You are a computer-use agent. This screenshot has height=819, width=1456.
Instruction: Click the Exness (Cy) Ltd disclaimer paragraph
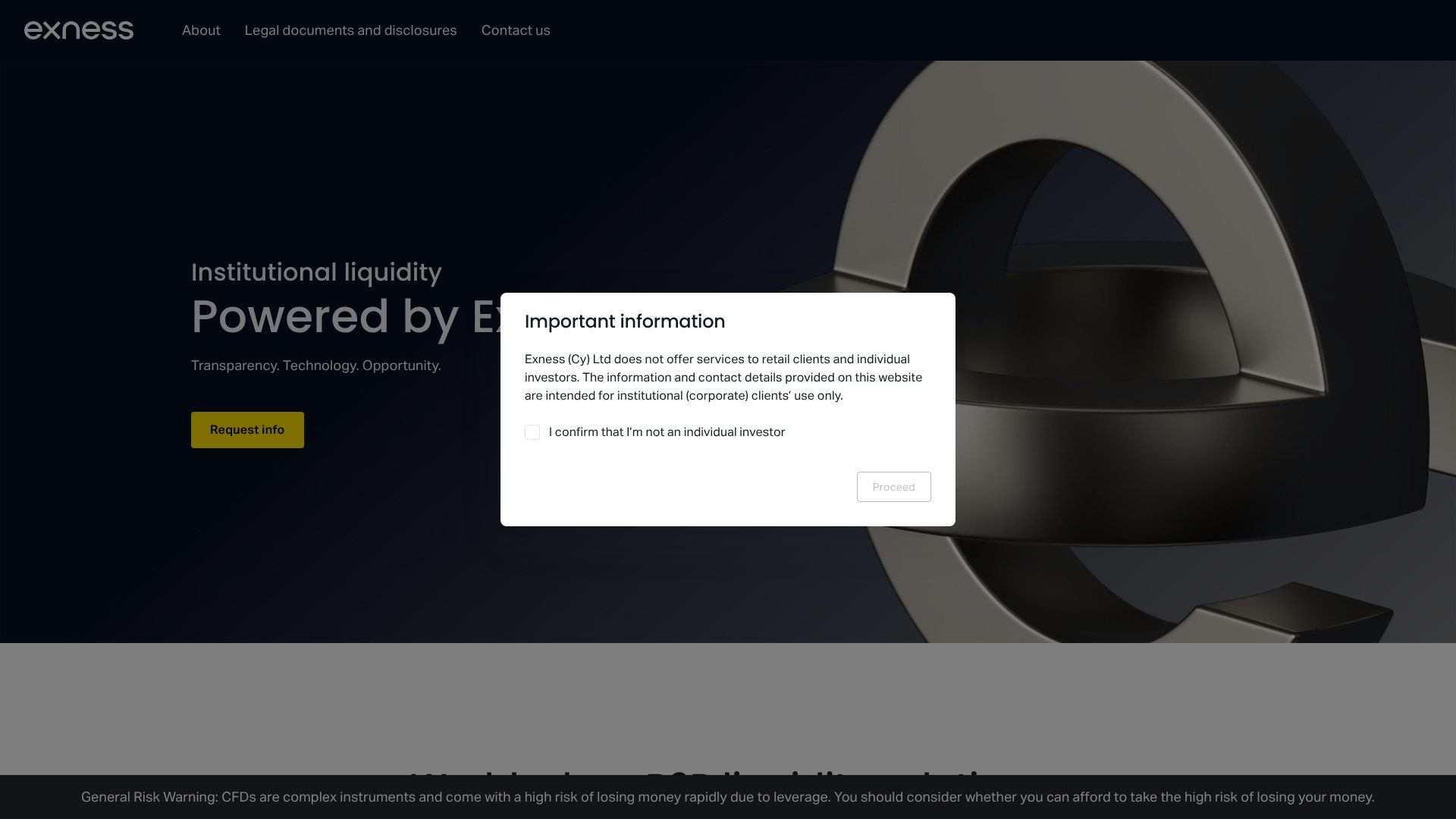tap(723, 378)
